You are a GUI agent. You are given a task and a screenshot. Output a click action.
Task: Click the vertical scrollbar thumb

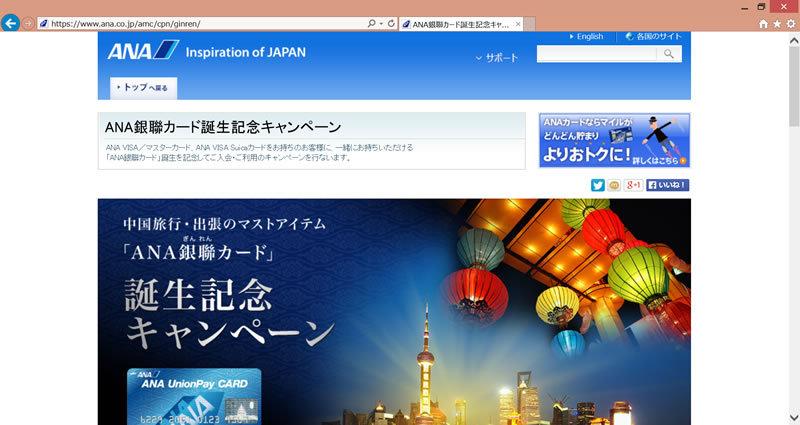click(x=794, y=87)
